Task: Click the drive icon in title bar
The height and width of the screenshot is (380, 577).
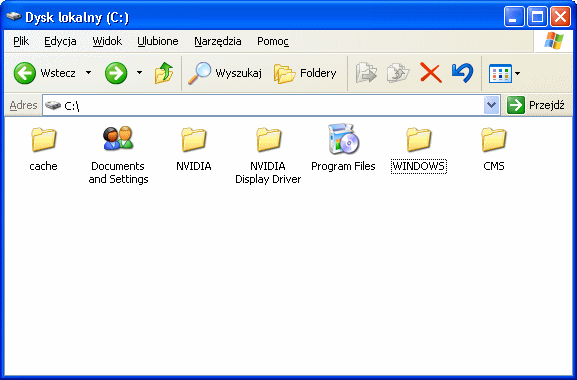Action: pos(14,17)
